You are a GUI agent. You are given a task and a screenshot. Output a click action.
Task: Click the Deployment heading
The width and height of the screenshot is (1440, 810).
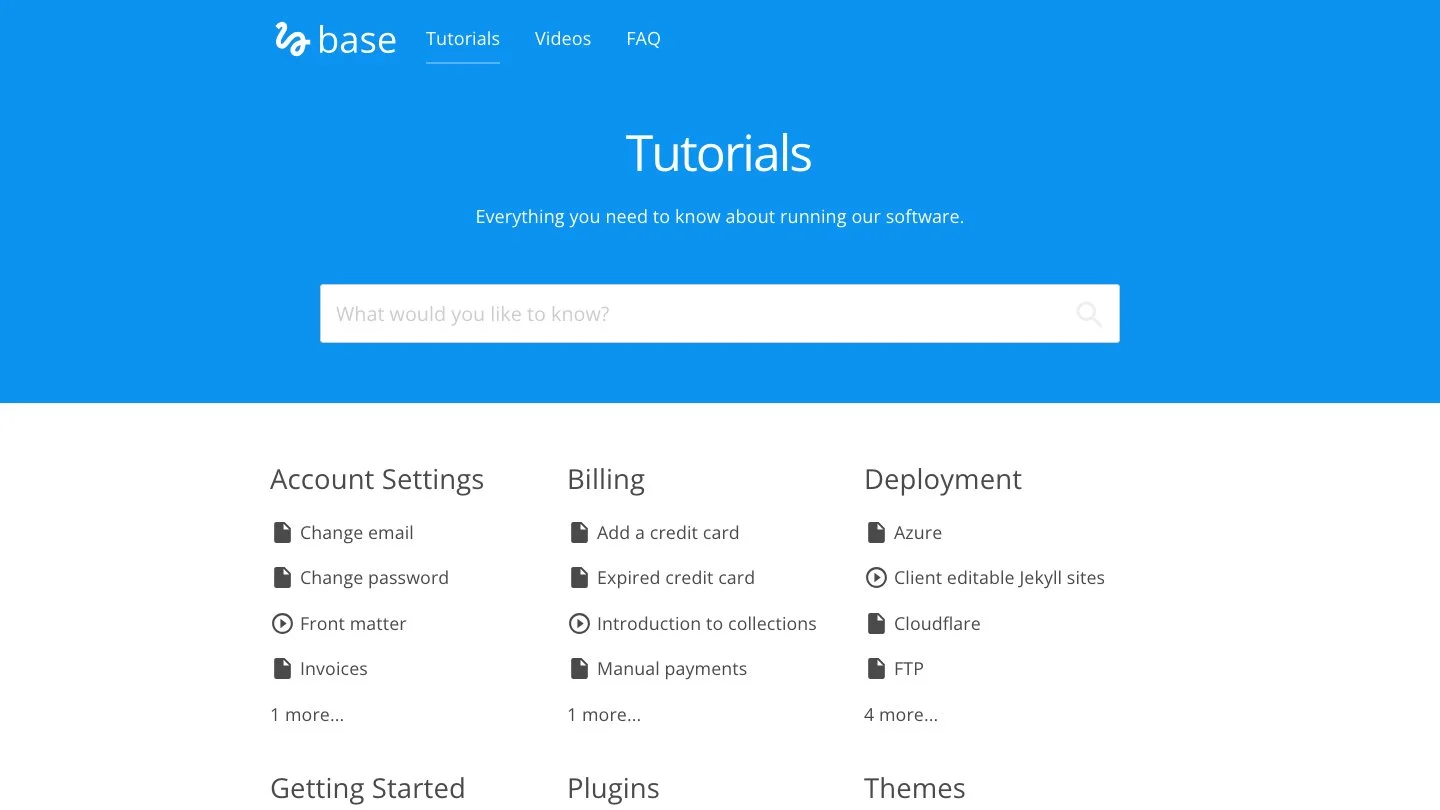pos(943,480)
